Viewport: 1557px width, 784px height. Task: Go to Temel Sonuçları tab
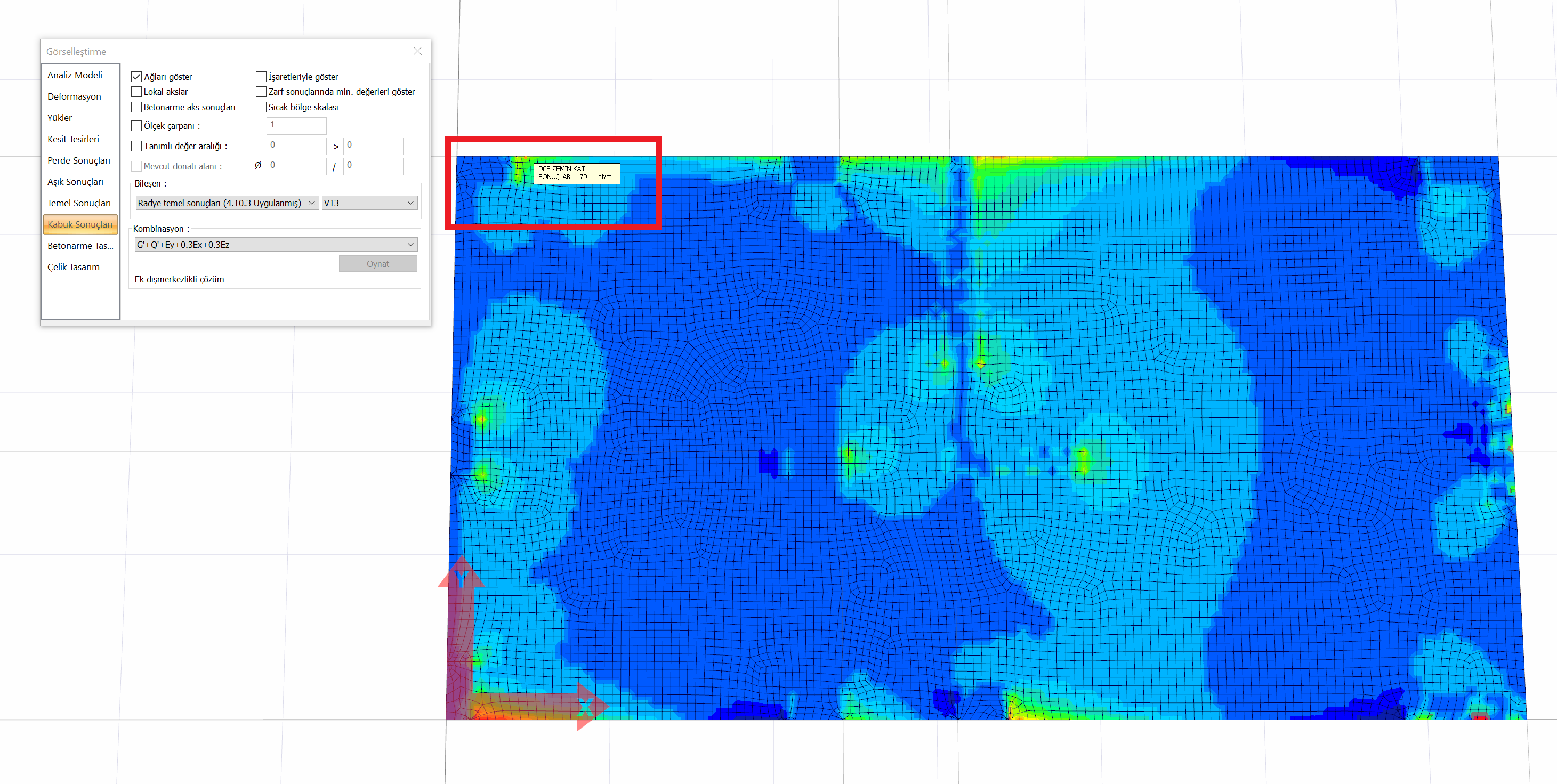(x=78, y=203)
